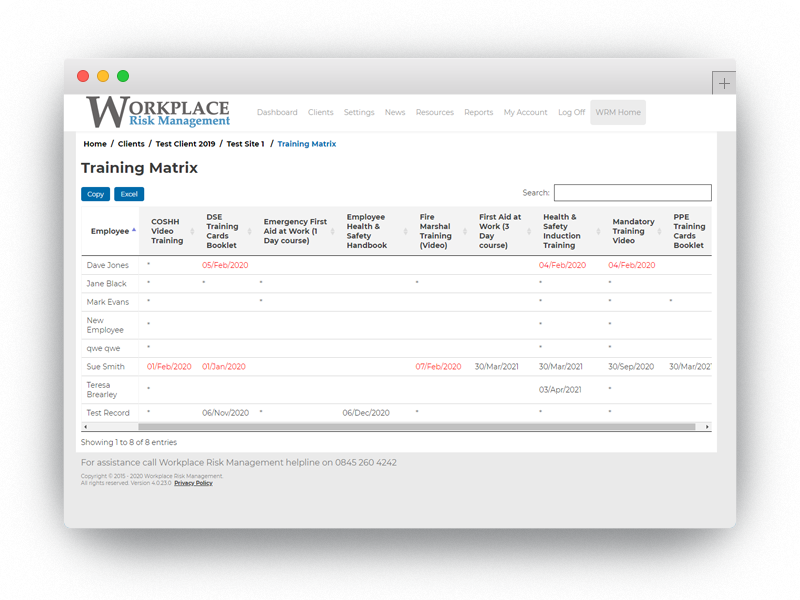Select the Test Record employee row
The image size is (800, 600).
396,413
